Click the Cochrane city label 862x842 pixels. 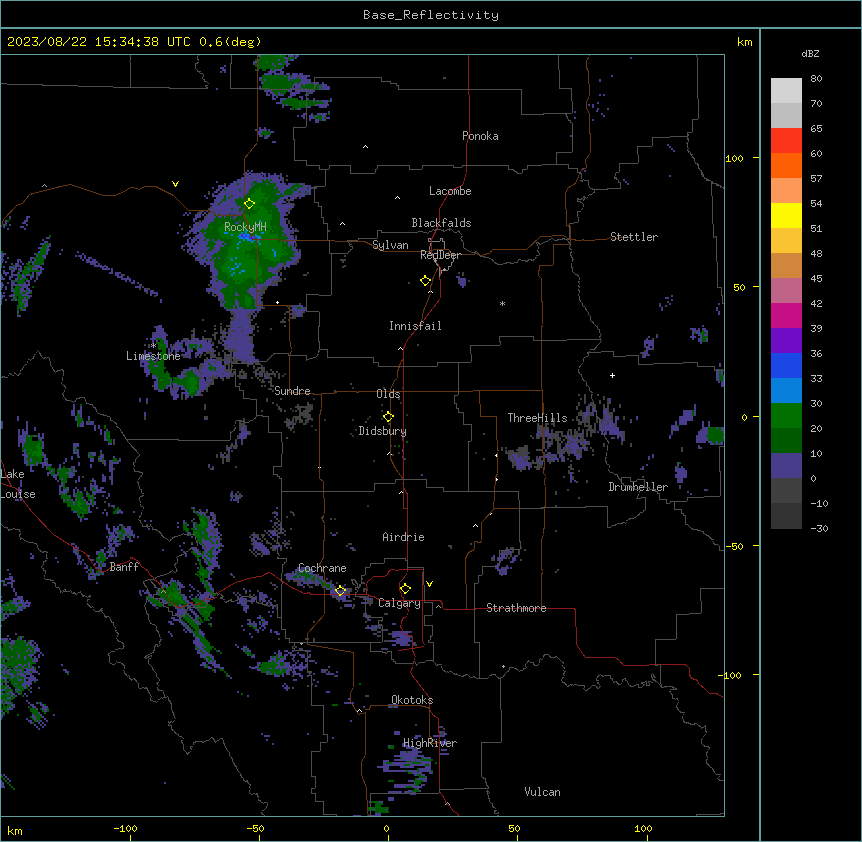(x=322, y=568)
